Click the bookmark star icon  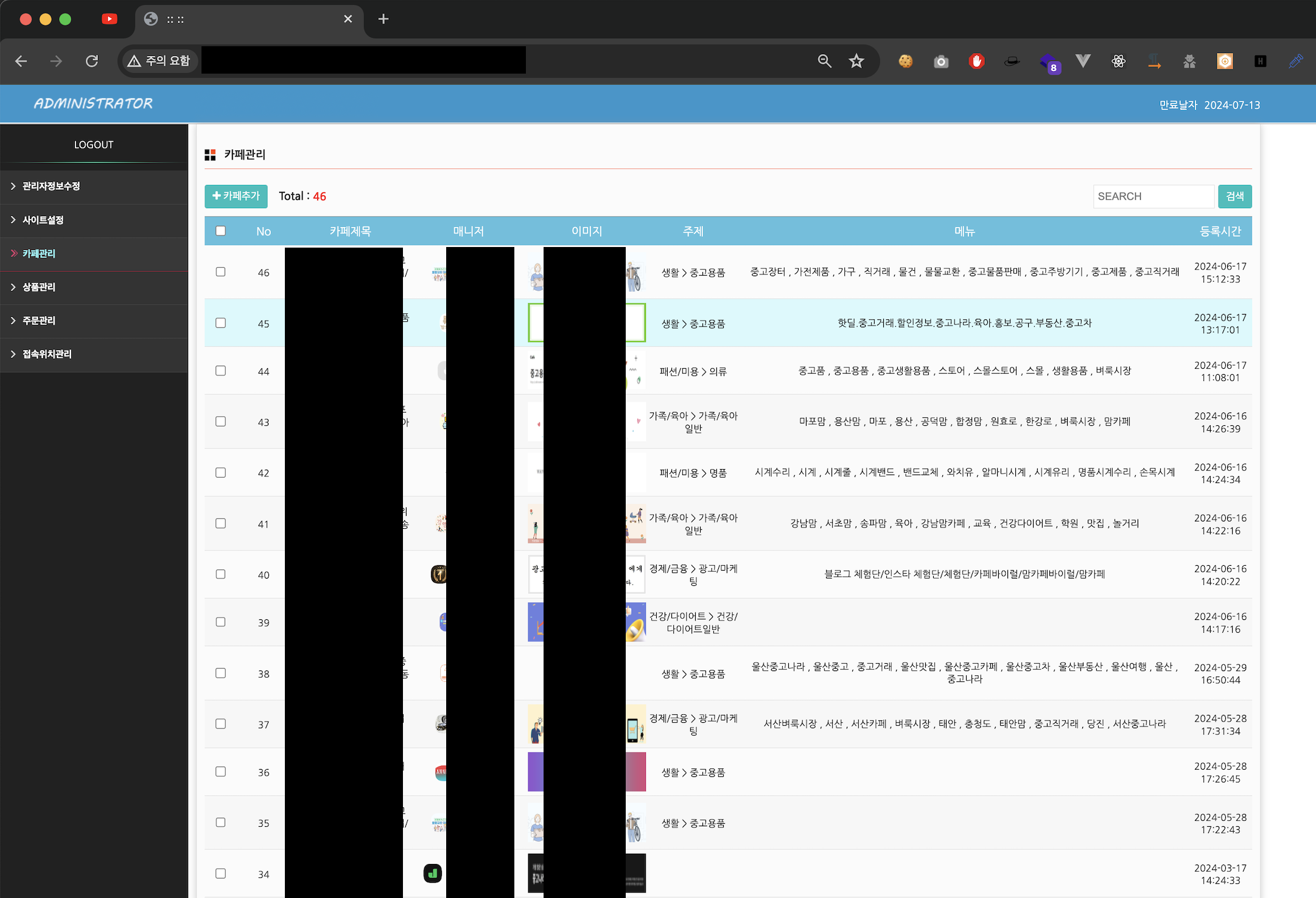tap(856, 61)
